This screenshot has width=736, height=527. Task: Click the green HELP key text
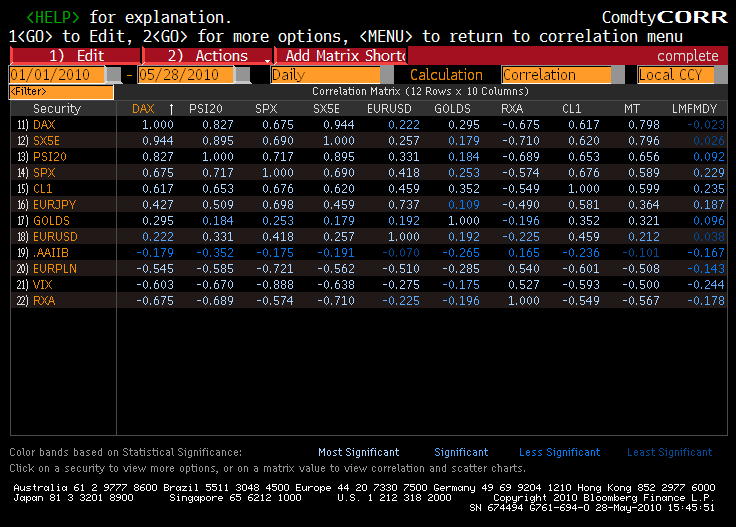53,17
